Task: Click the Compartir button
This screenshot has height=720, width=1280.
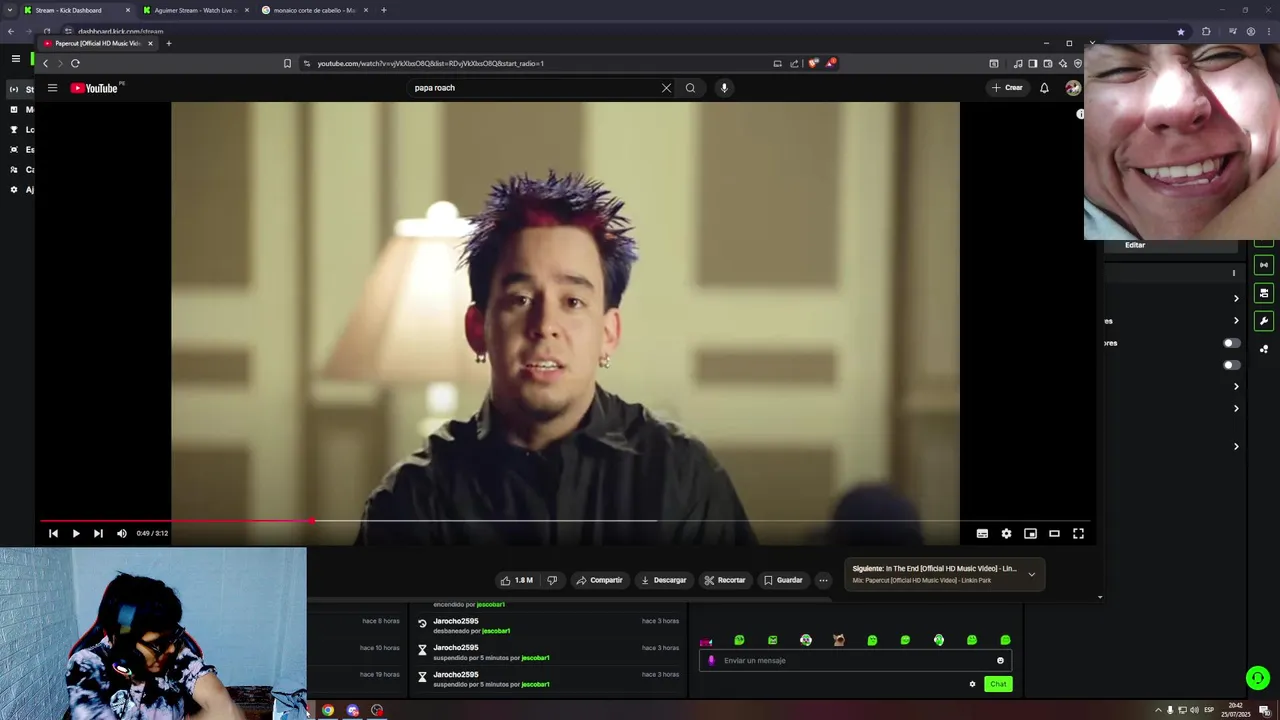Action: (599, 580)
